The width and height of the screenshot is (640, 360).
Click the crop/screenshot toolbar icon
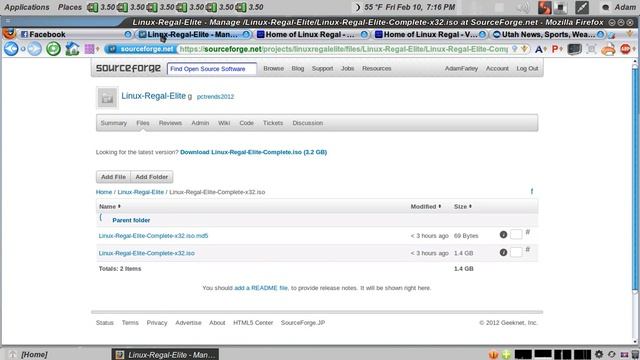tap(591, 49)
